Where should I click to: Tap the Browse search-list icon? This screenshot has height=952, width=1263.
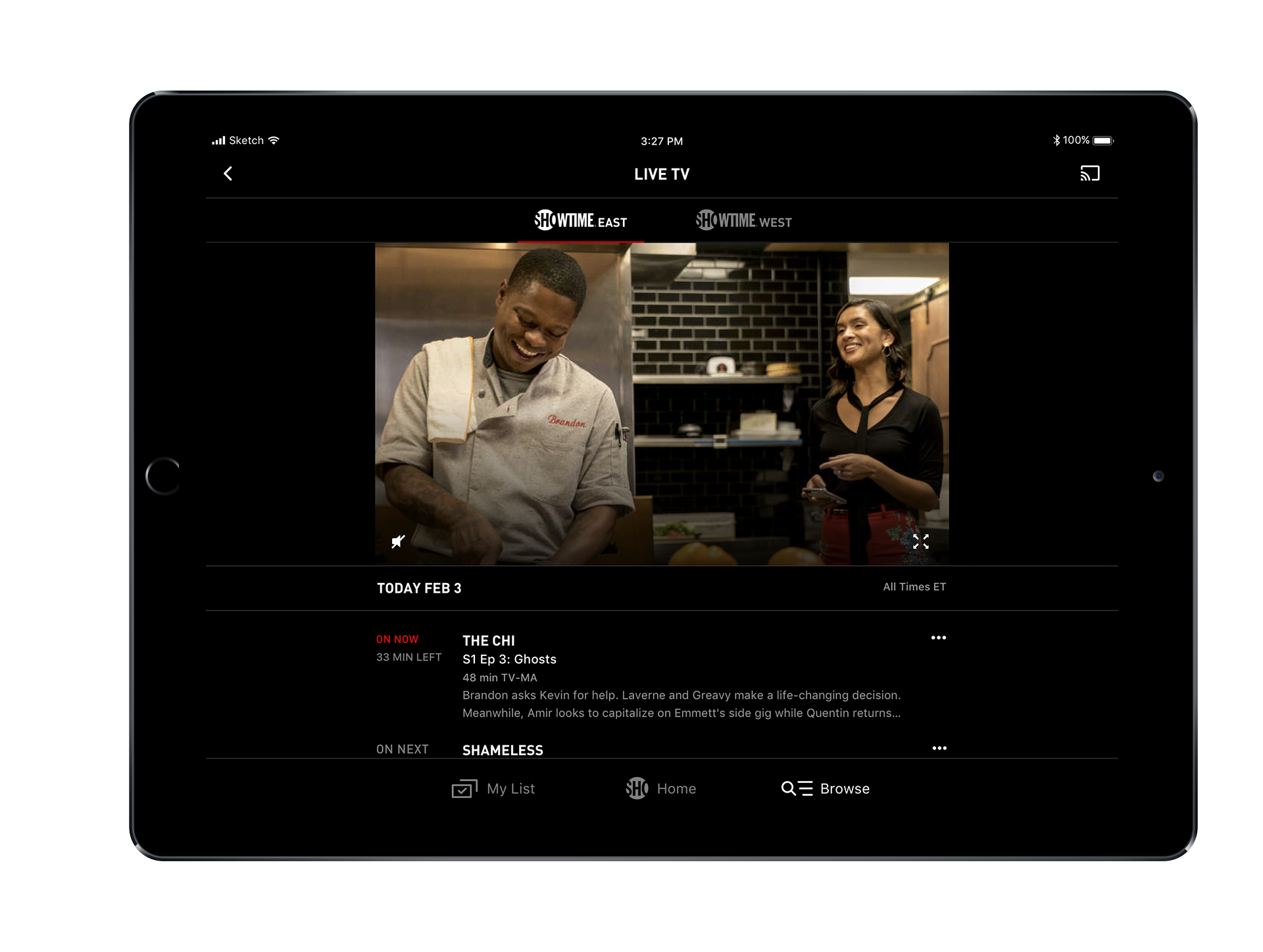pos(797,788)
